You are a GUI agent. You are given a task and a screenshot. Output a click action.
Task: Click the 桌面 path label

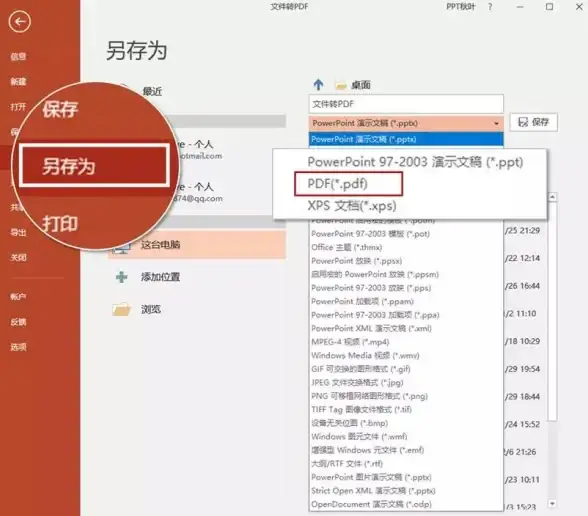[361, 85]
